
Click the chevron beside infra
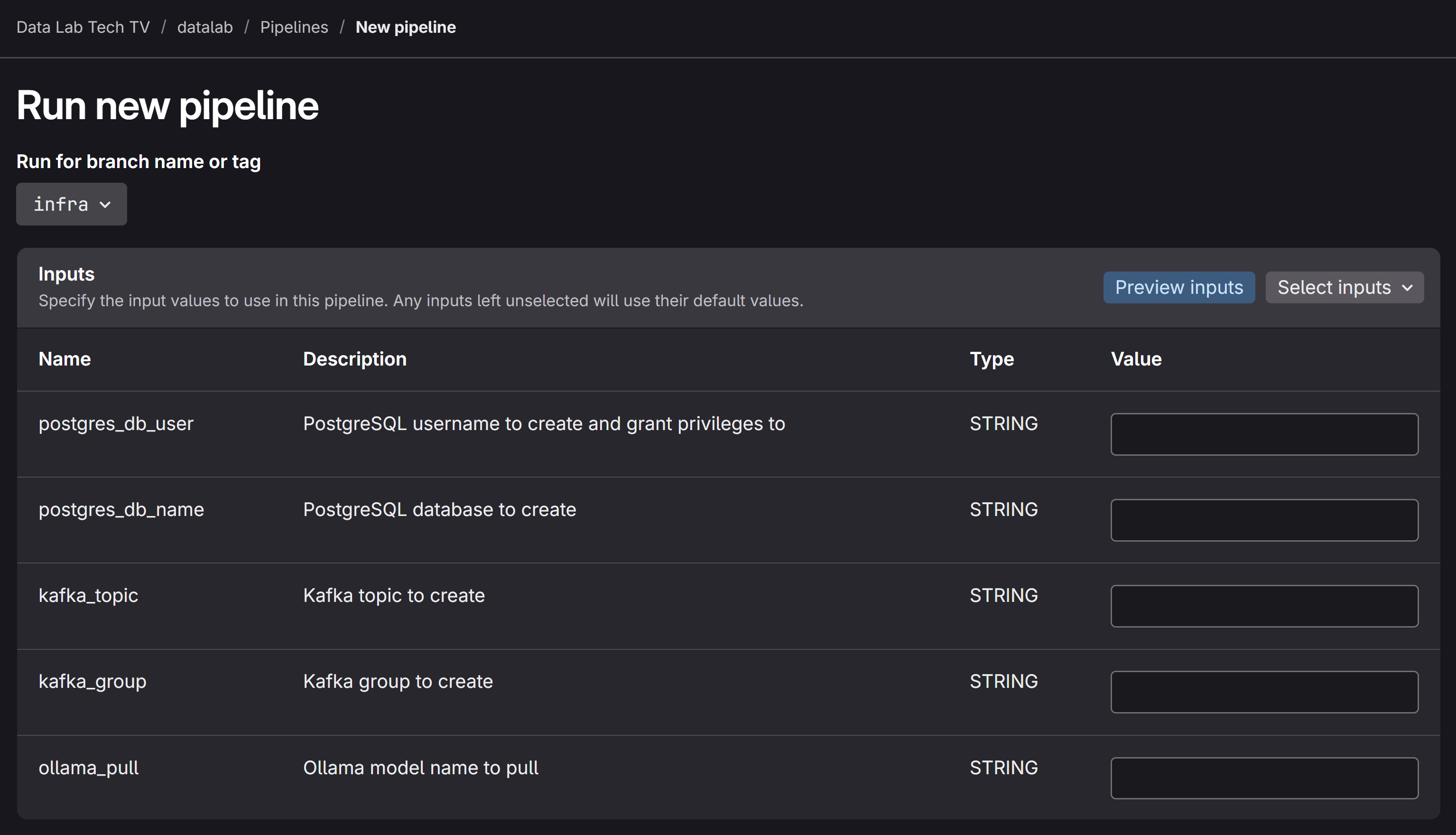point(105,205)
